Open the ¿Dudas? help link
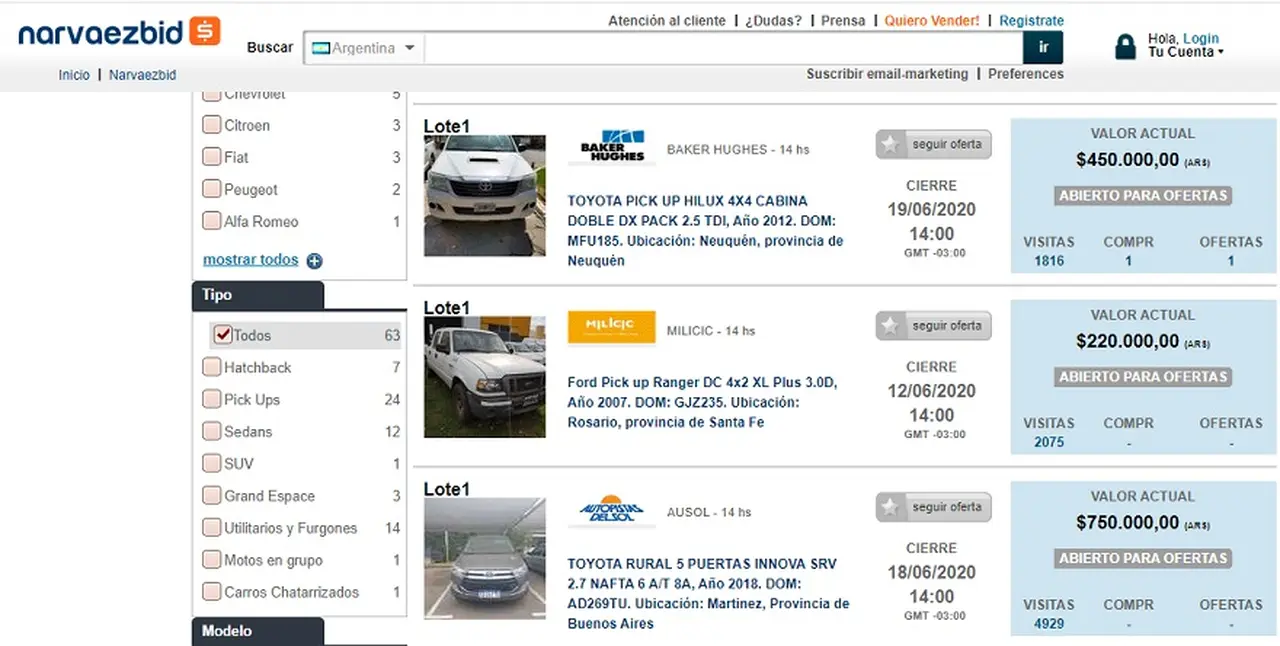 (773, 21)
